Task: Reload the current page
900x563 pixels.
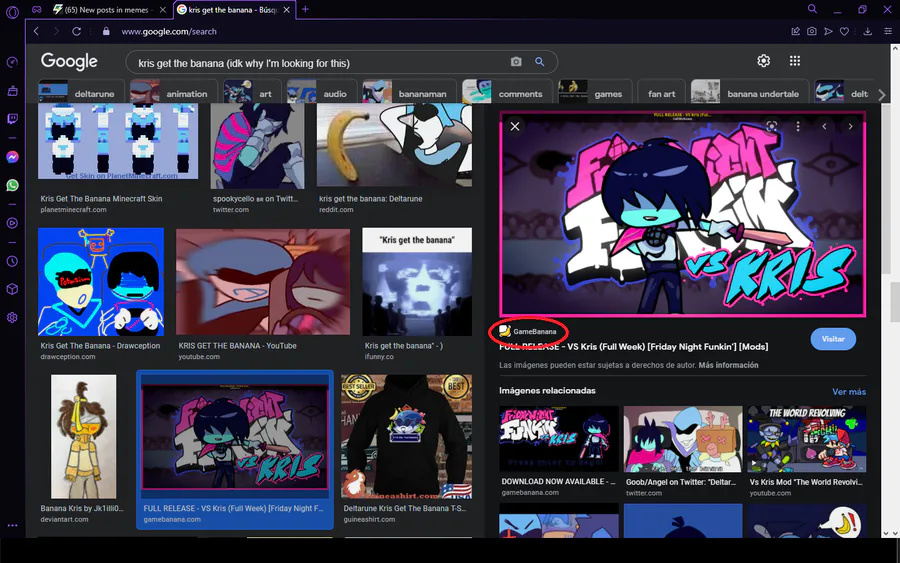Action: [x=76, y=32]
